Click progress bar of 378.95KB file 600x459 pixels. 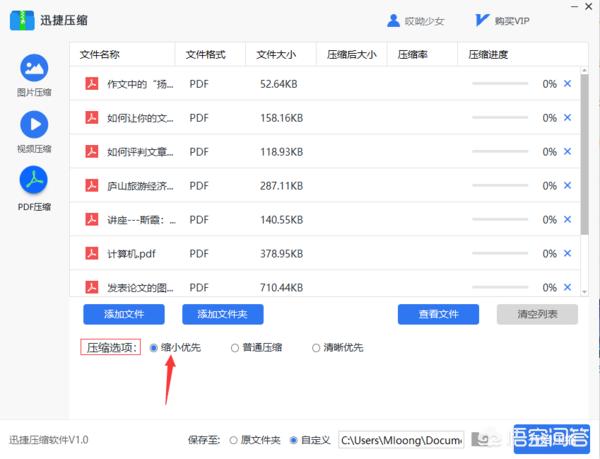click(500, 253)
